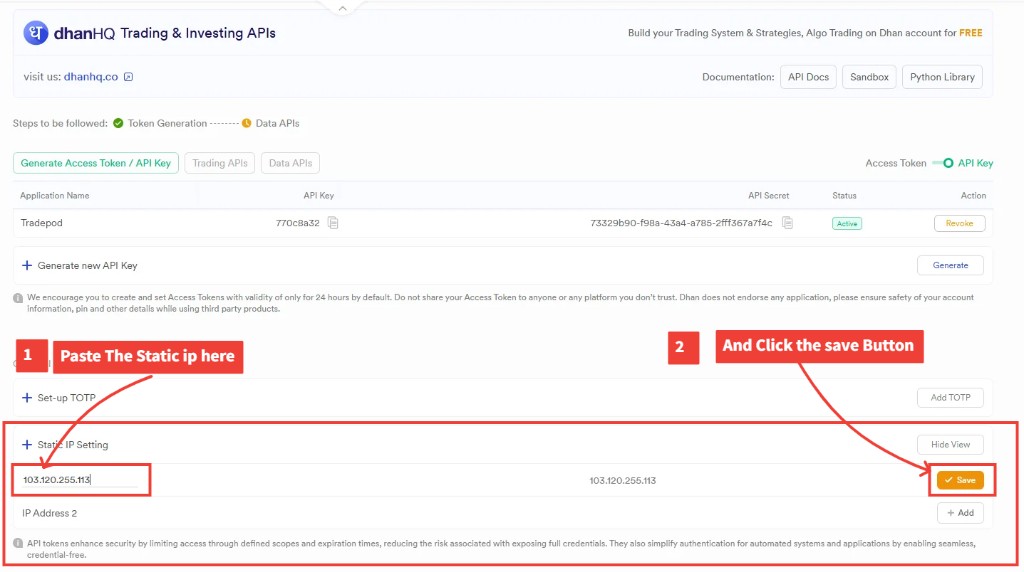Collapse the Static IP Setting plus icon
The image size is (1024, 572).
27,445
